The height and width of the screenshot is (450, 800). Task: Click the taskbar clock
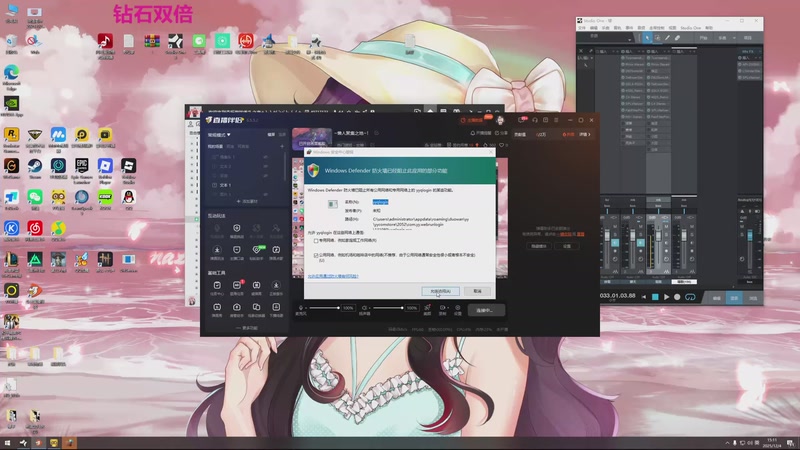pos(772,443)
